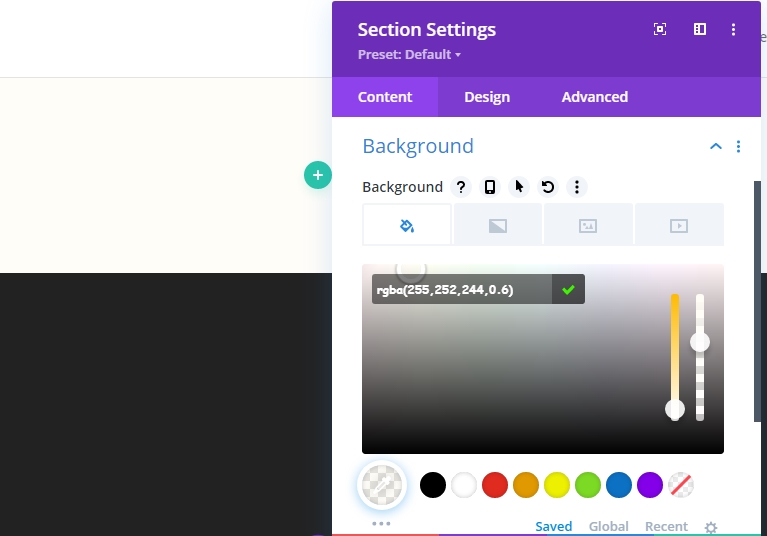This screenshot has width=767, height=536.
Task: Show Global colors
Action: [609, 527]
